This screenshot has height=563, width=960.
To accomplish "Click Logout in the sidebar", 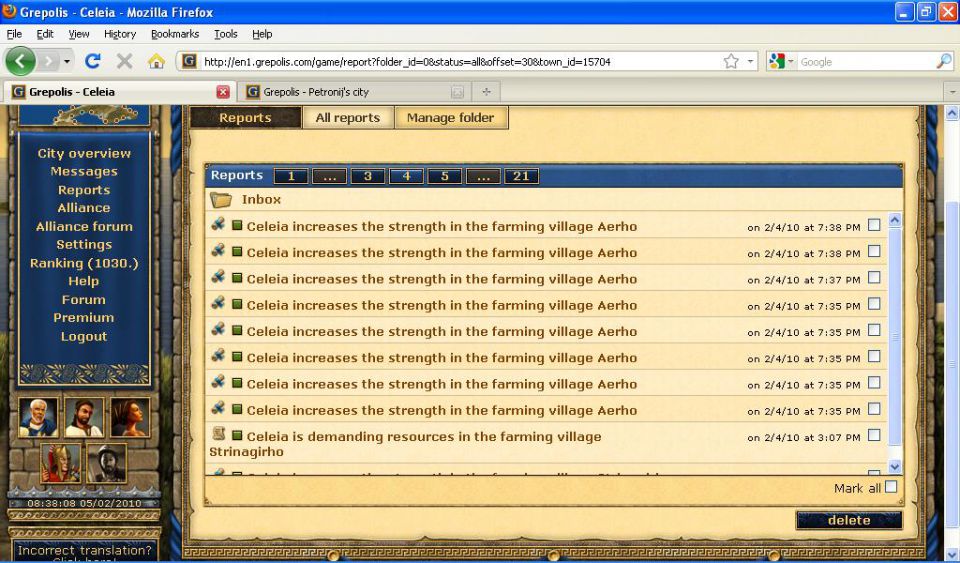I will 84,336.
